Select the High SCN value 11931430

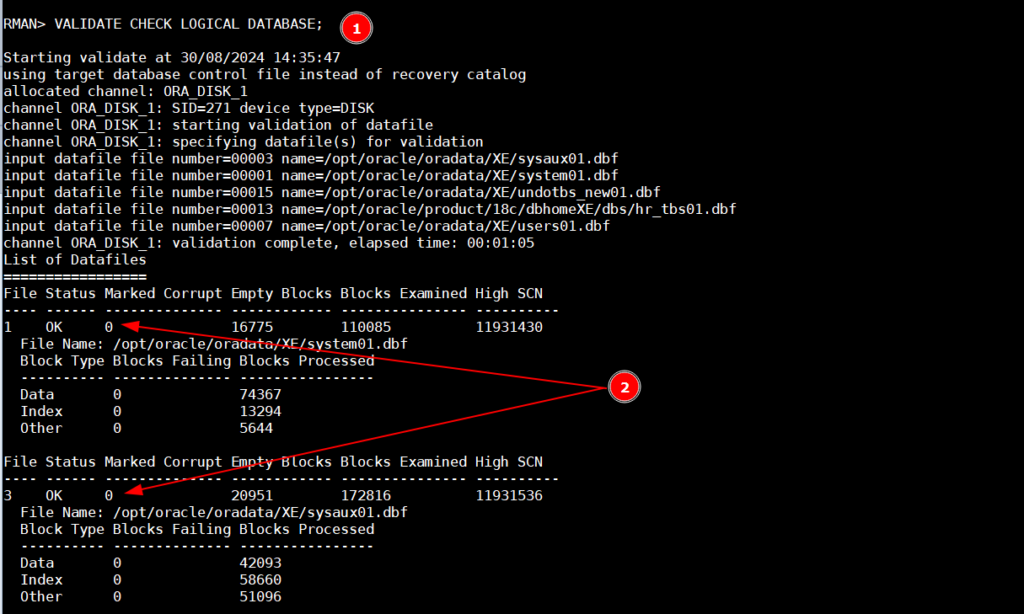[509, 327]
